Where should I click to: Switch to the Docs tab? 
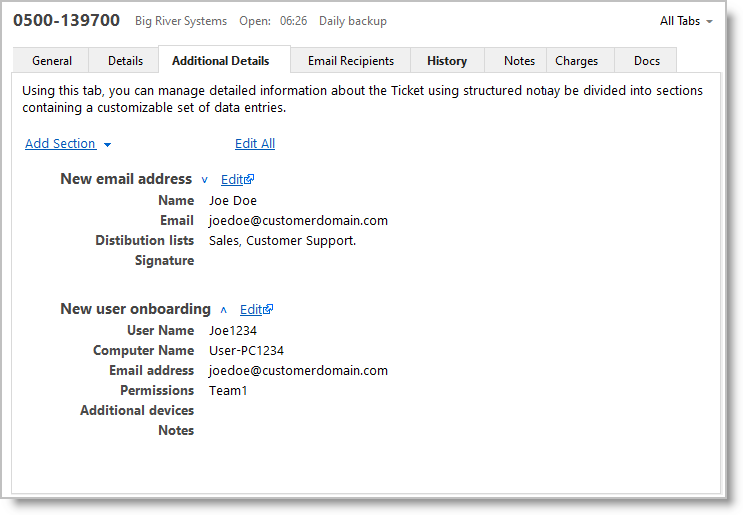647,61
